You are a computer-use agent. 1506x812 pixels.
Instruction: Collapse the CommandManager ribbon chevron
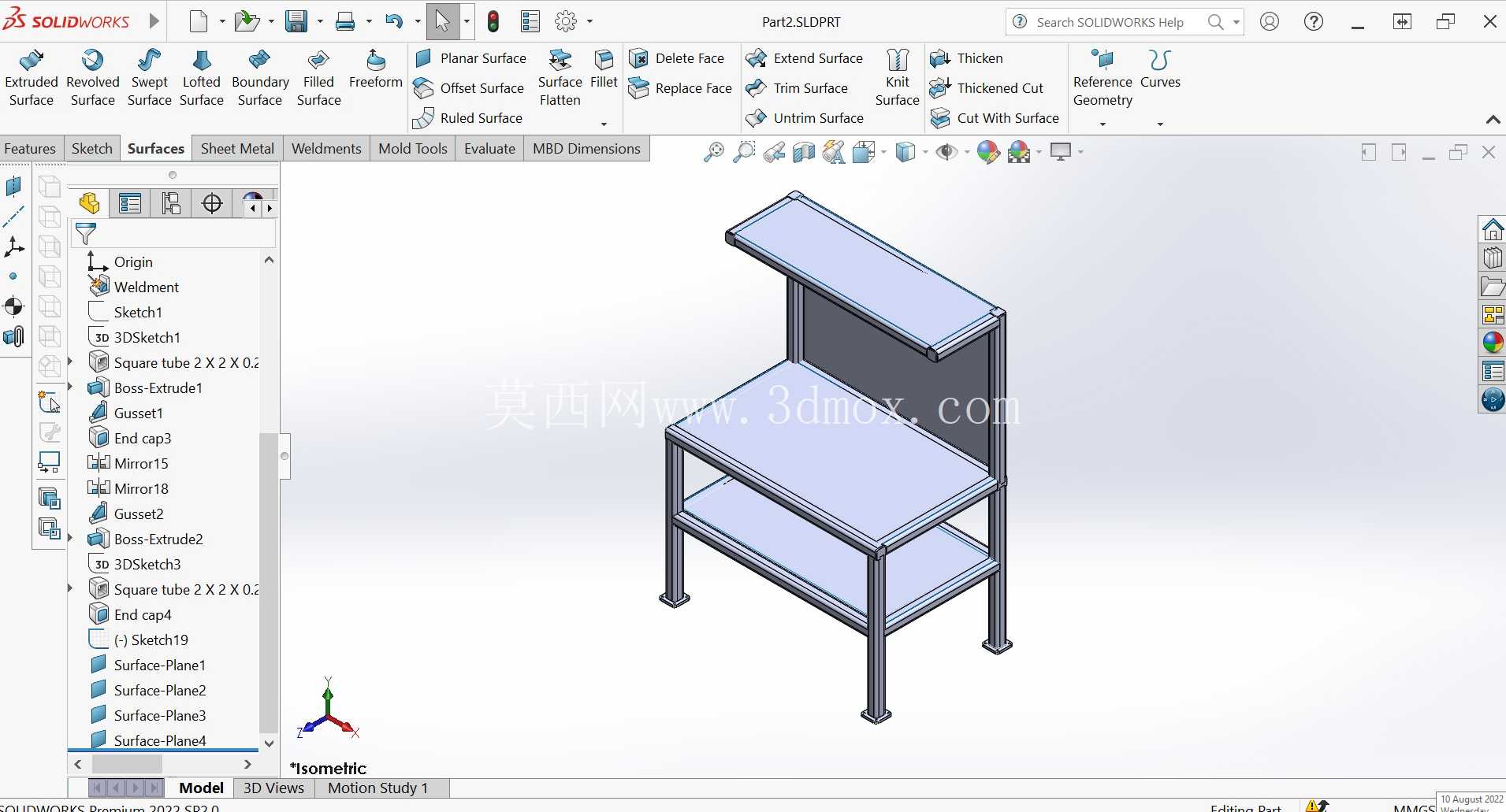[x=1493, y=120]
